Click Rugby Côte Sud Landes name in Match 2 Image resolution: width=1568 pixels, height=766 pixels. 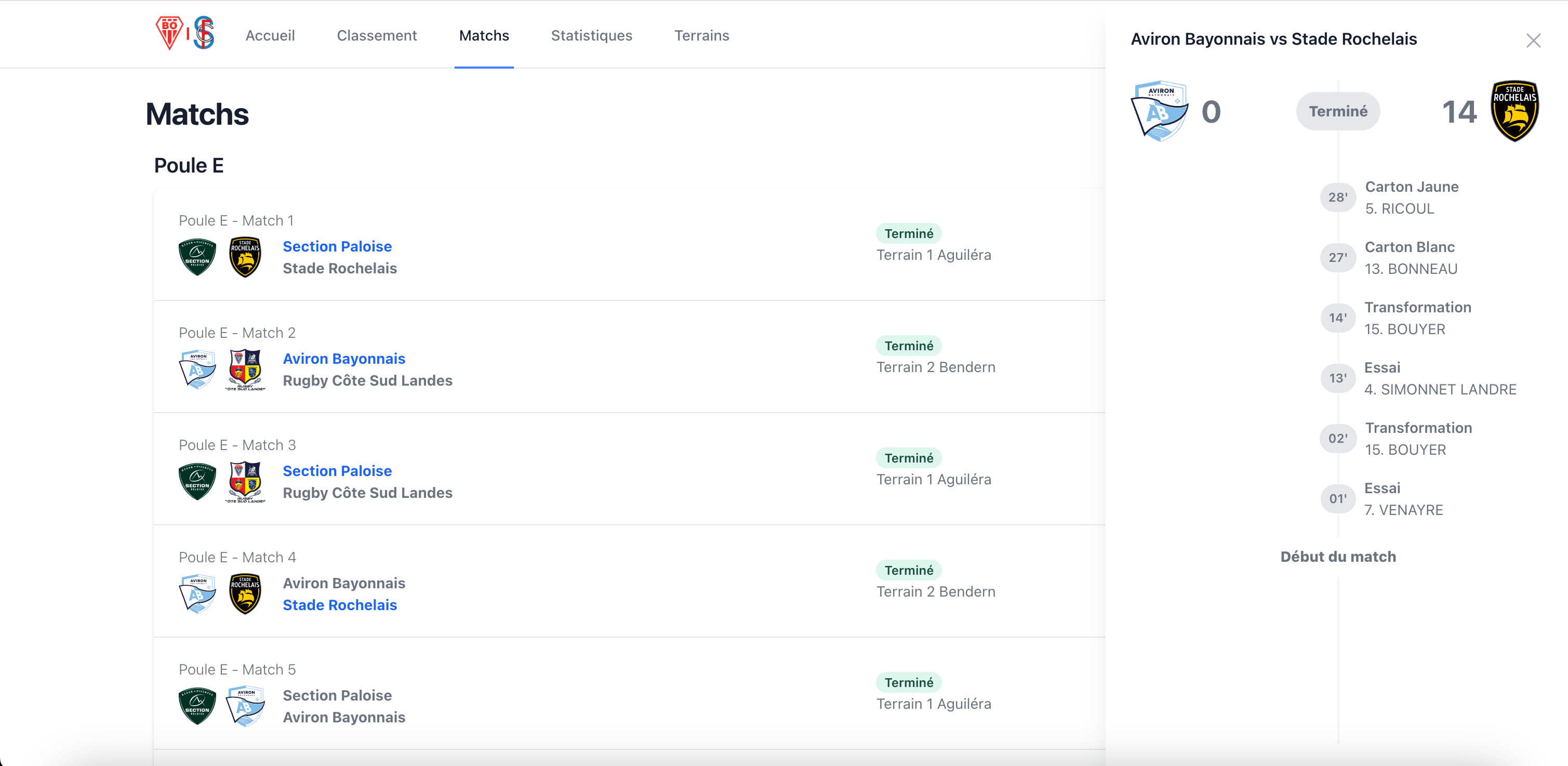(368, 380)
